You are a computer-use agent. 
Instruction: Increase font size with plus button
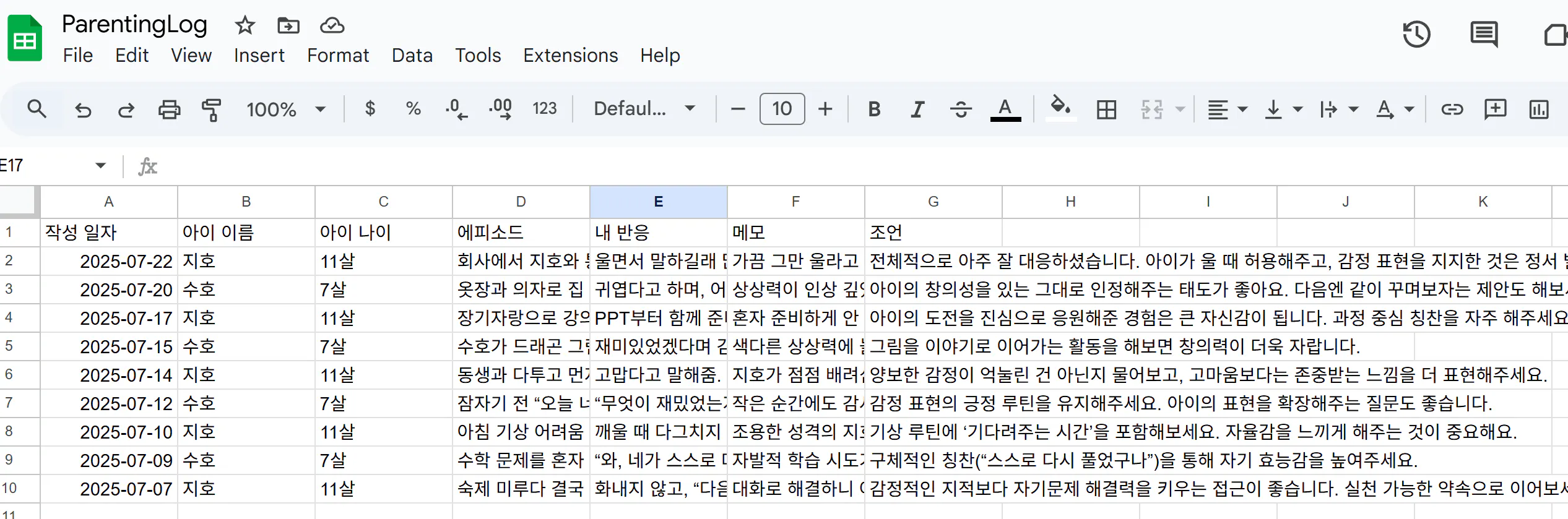[x=825, y=109]
